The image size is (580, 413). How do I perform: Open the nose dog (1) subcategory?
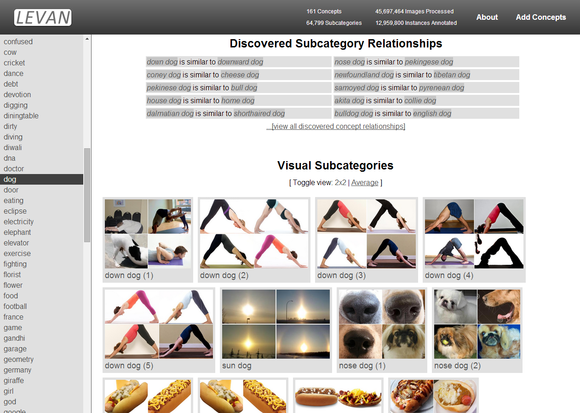point(382,330)
